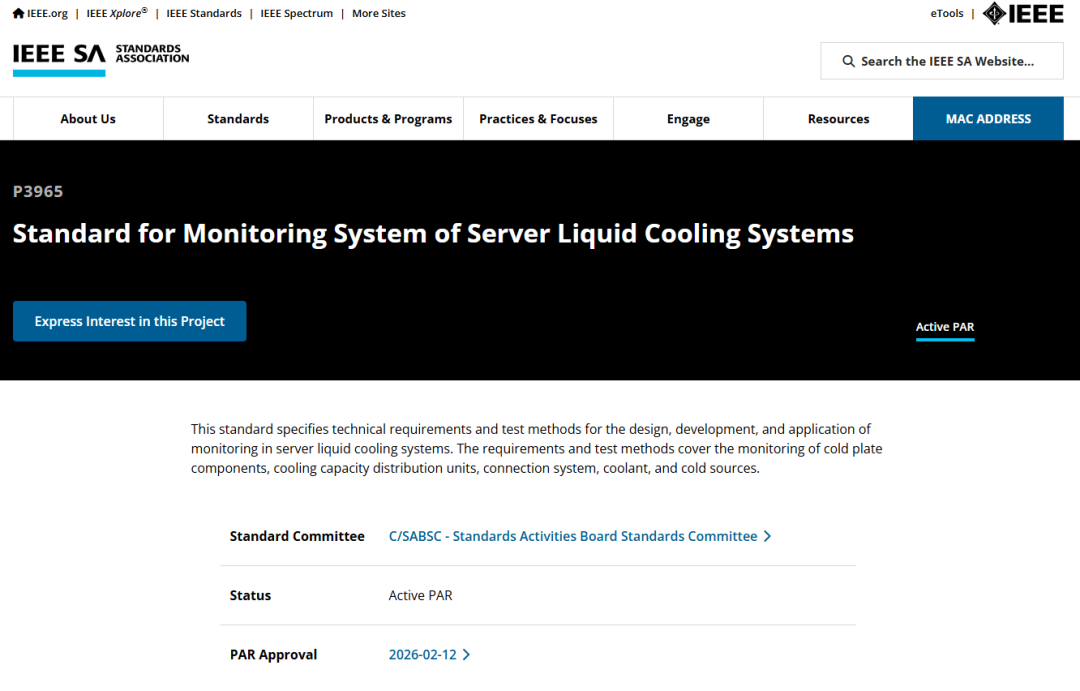Focus the Search the IEEE SA Website field
1080x691 pixels.
[942, 61]
